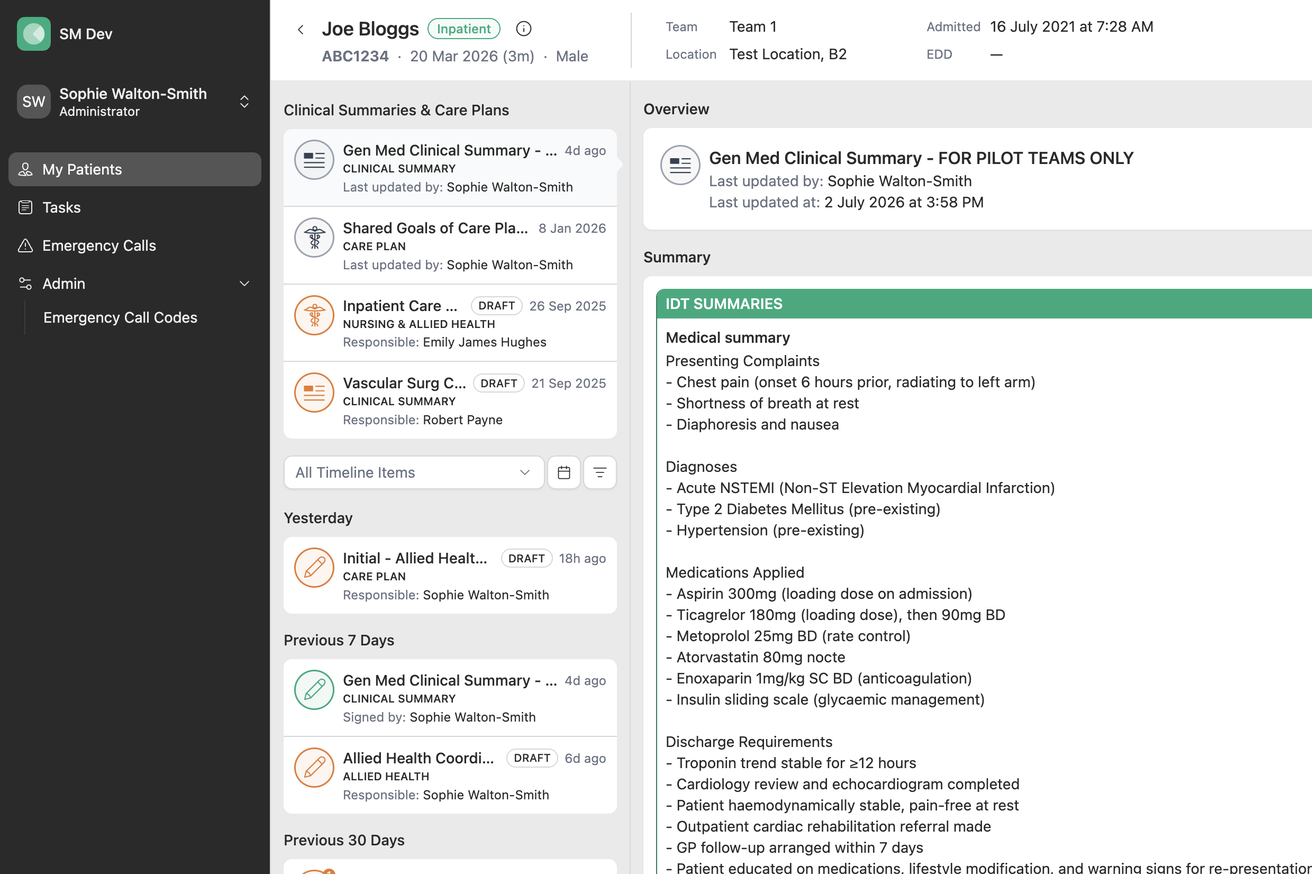Screen dimensions: 1312x874
Task: Open the account switcher chevrons beside Sophie Walton-Smith
Action: pos(244,102)
